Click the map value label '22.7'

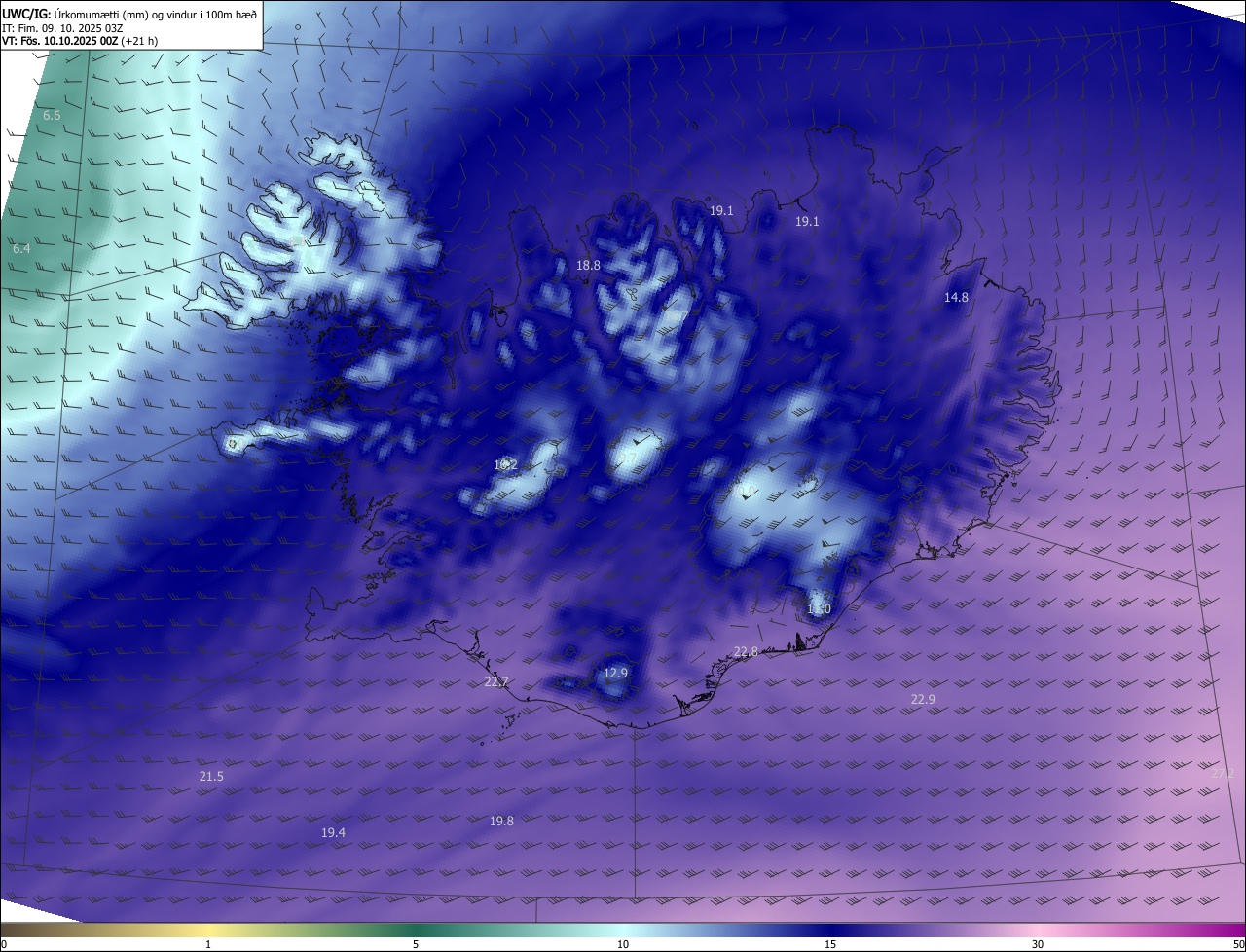click(x=496, y=682)
